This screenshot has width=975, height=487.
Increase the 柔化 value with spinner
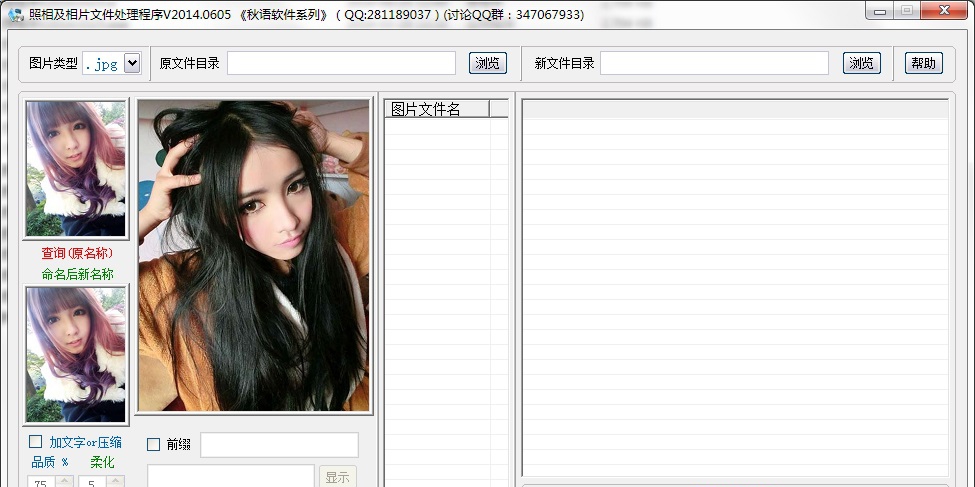point(115,480)
